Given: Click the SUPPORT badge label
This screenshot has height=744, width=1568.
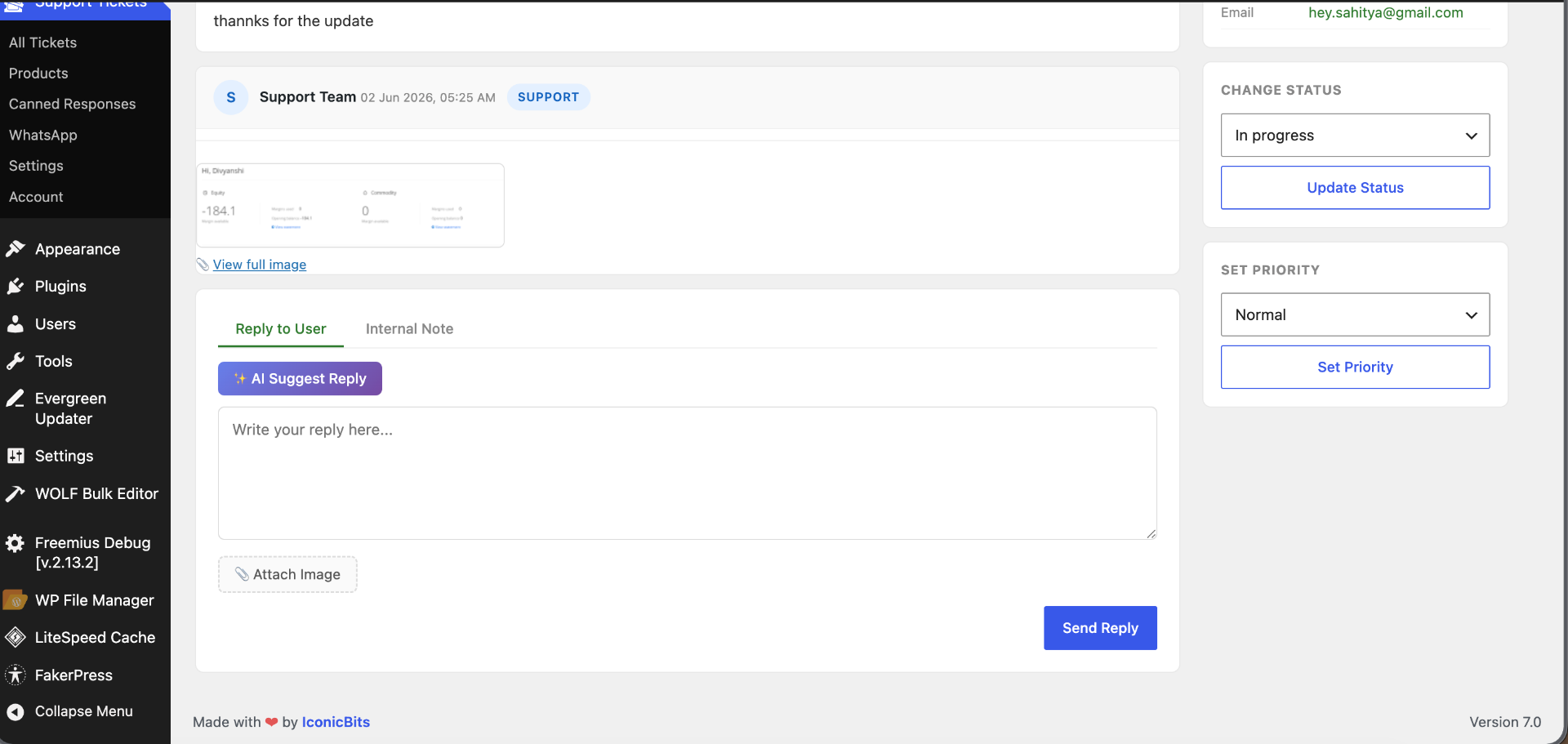Looking at the screenshot, I should point(548,97).
